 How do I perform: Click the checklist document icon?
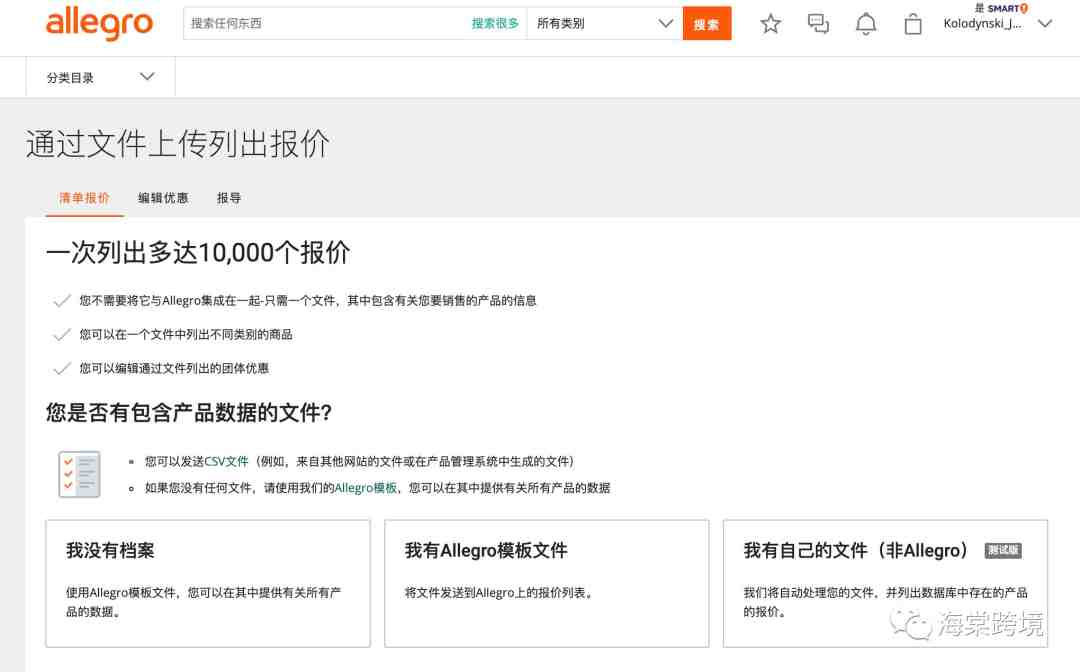[79, 474]
